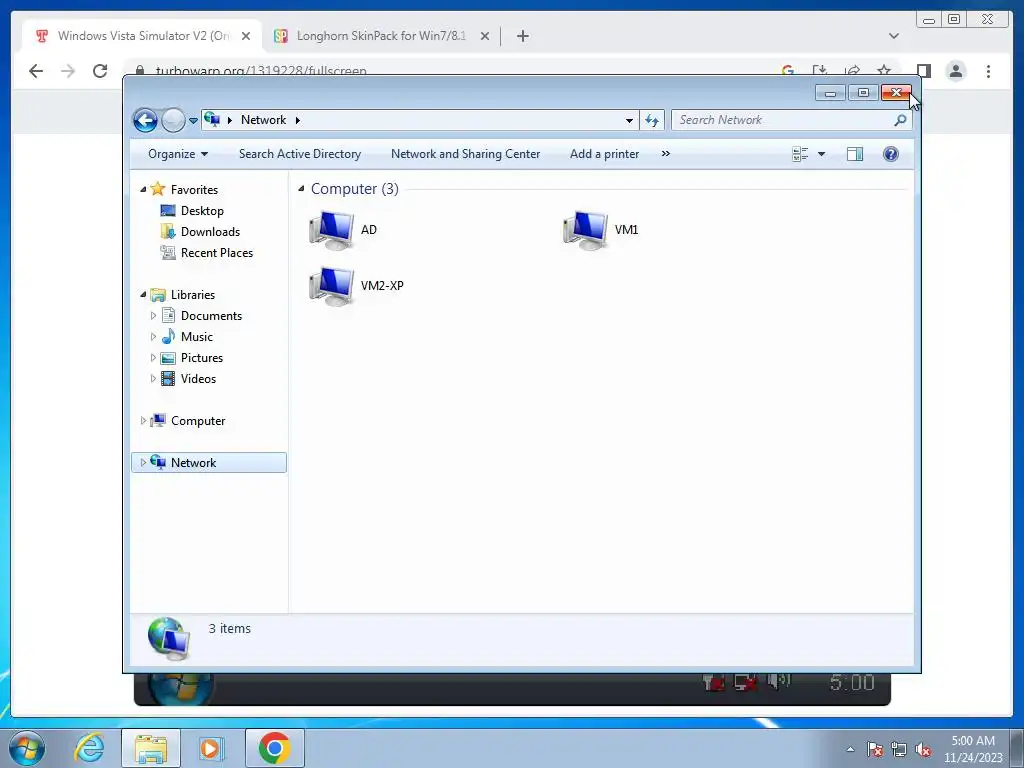Toggle Chrome side panel
Viewport: 1024px width, 768px height.
923,71
